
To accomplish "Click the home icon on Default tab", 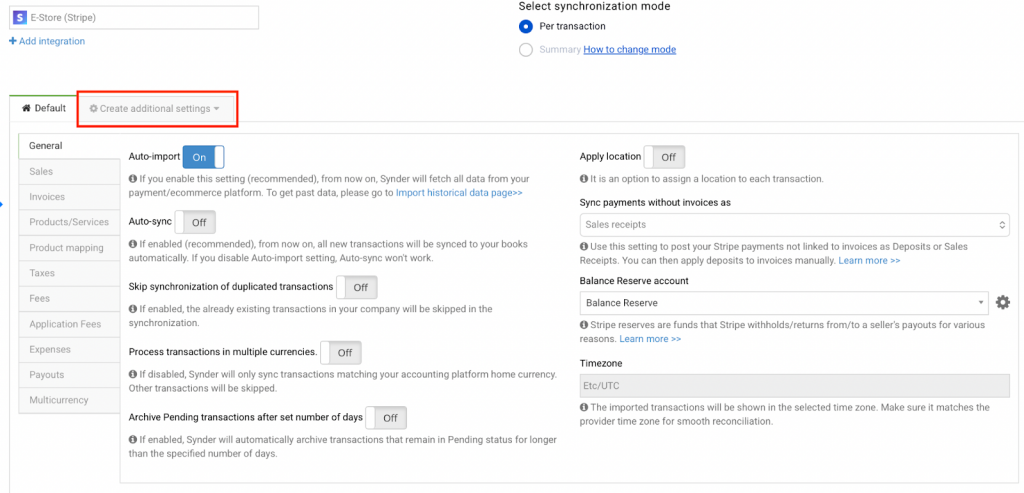I will pyautogui.click(x=26, y=108).
